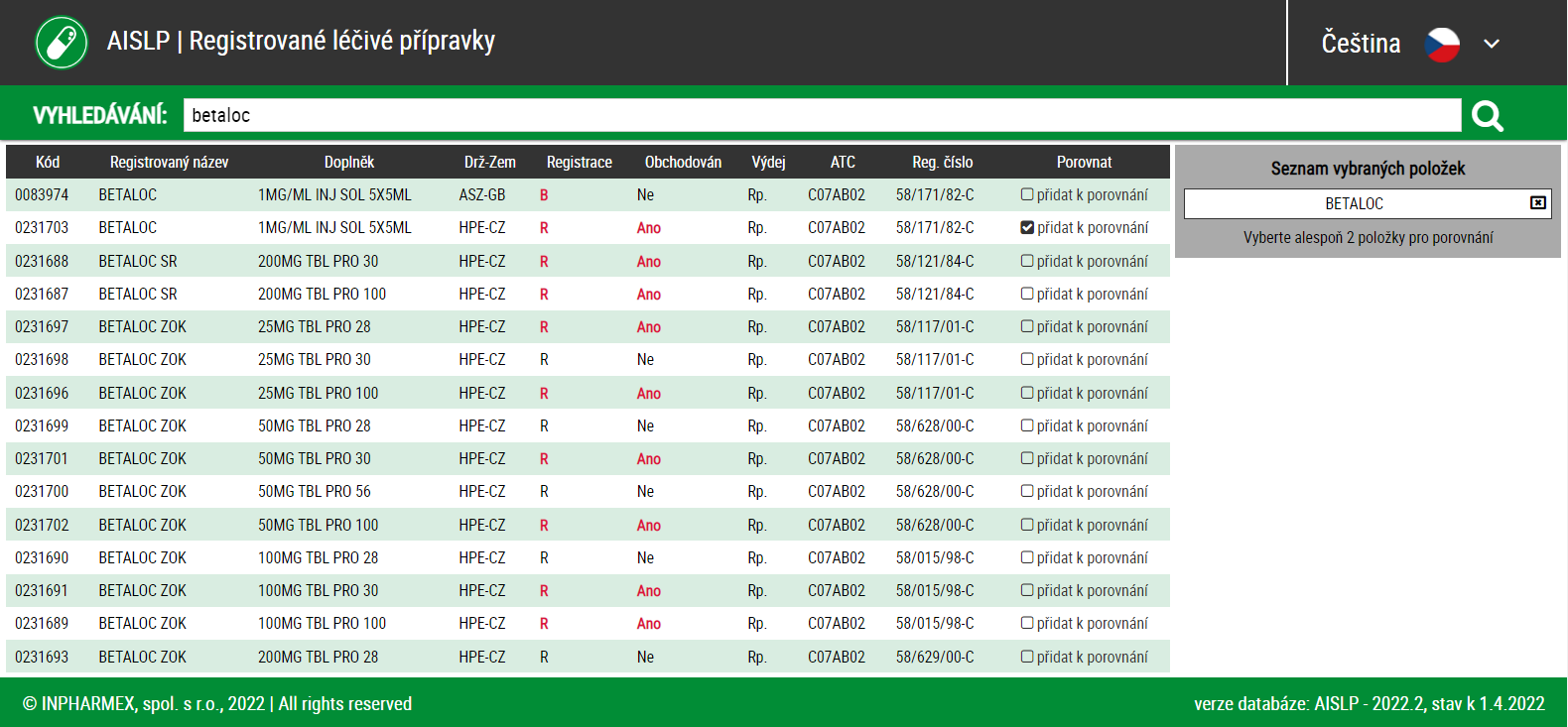
Task: Click the database version footer text
Action: (1369, 703)
